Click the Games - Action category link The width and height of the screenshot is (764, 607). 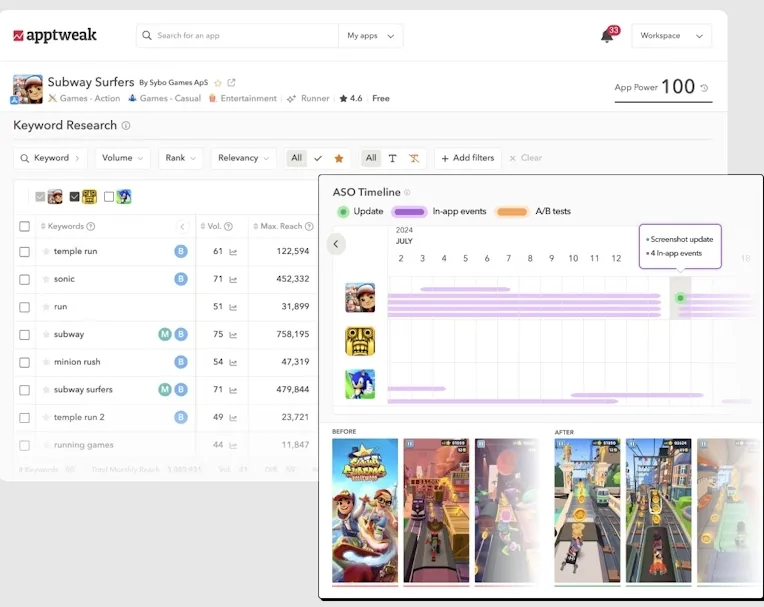point(89,99)
